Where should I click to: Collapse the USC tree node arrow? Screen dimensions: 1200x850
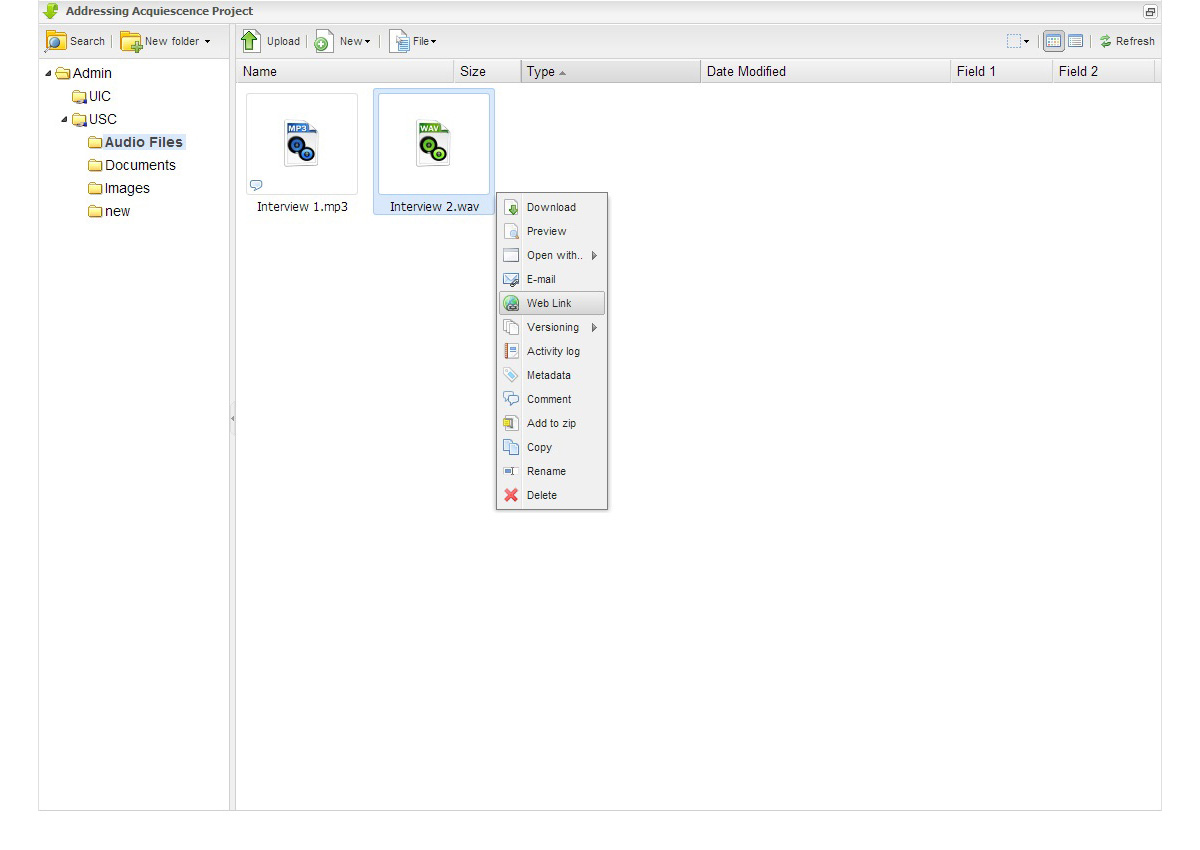tap(65, 119)
